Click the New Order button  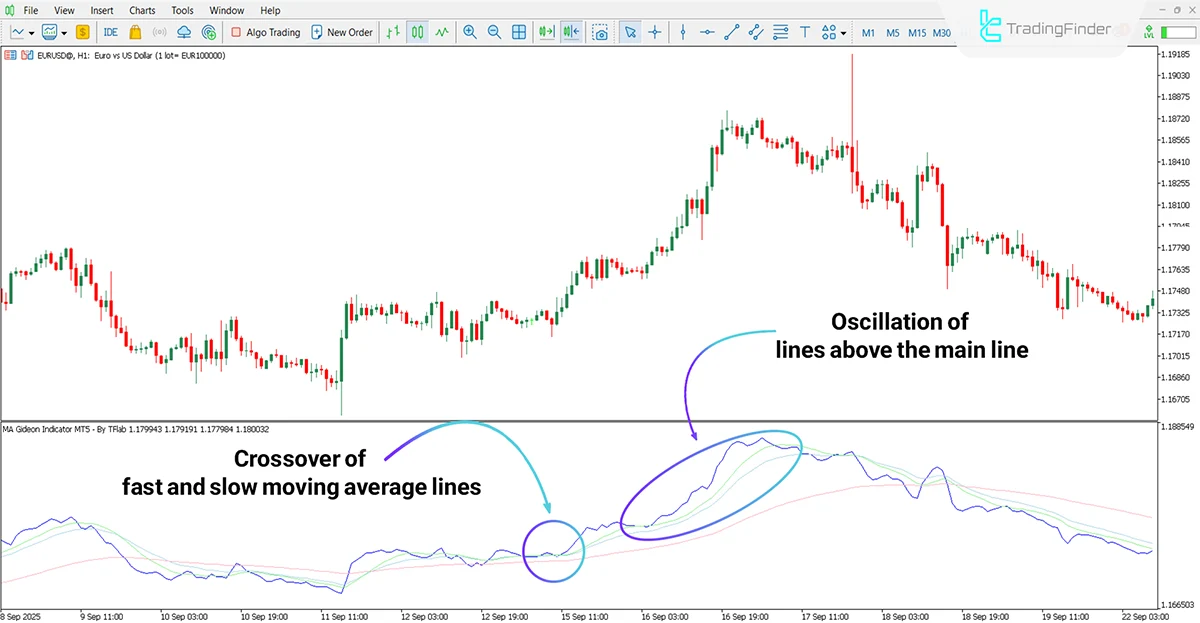[x=342, y=31]
